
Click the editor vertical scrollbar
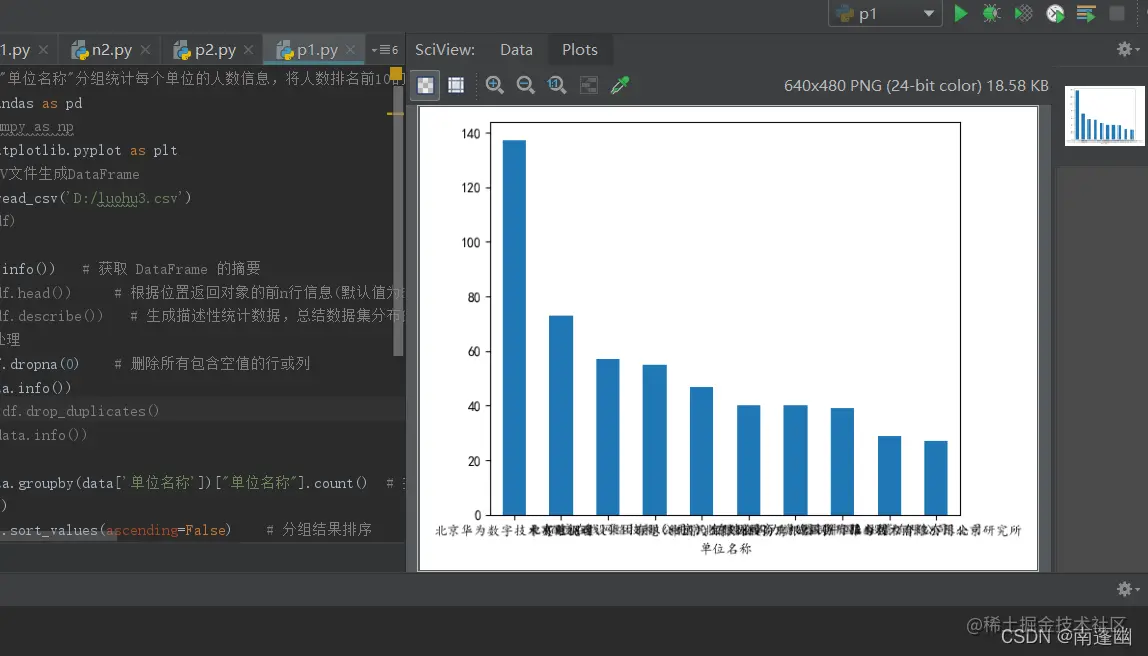pyautogui.click(x=398, y=220)
